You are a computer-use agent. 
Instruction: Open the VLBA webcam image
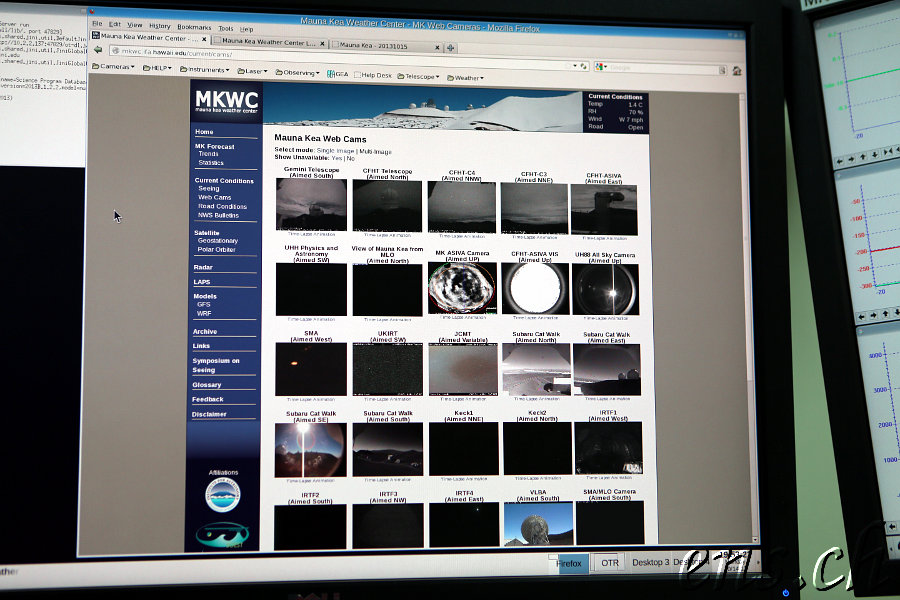tap(538, 523)
